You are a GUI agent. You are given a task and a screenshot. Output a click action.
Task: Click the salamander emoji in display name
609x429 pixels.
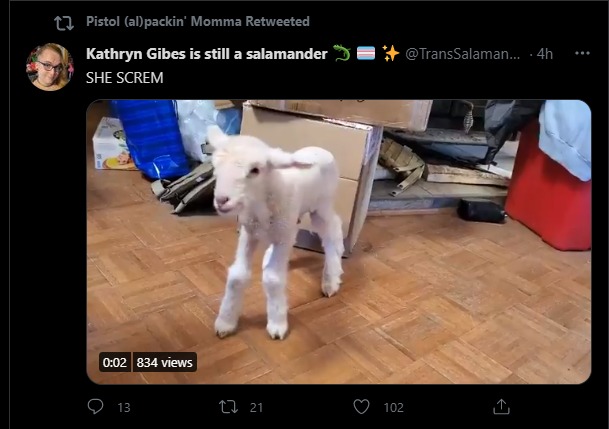[342, 53]
